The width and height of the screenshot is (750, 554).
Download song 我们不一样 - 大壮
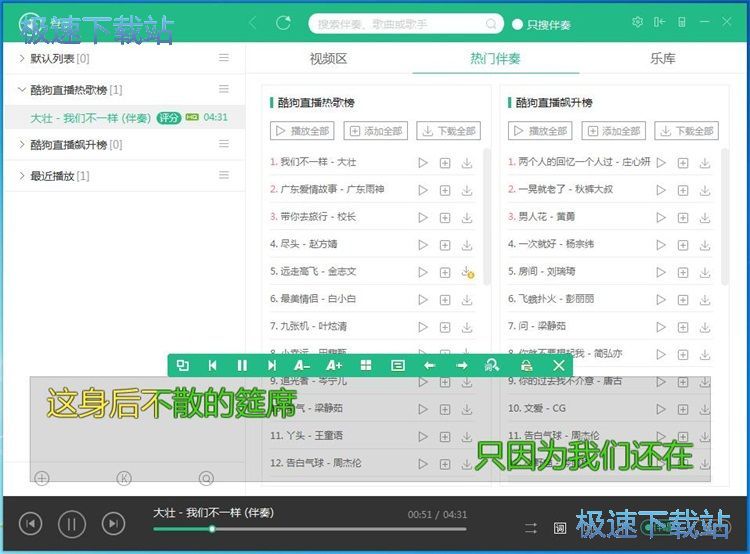pos(467,162)
